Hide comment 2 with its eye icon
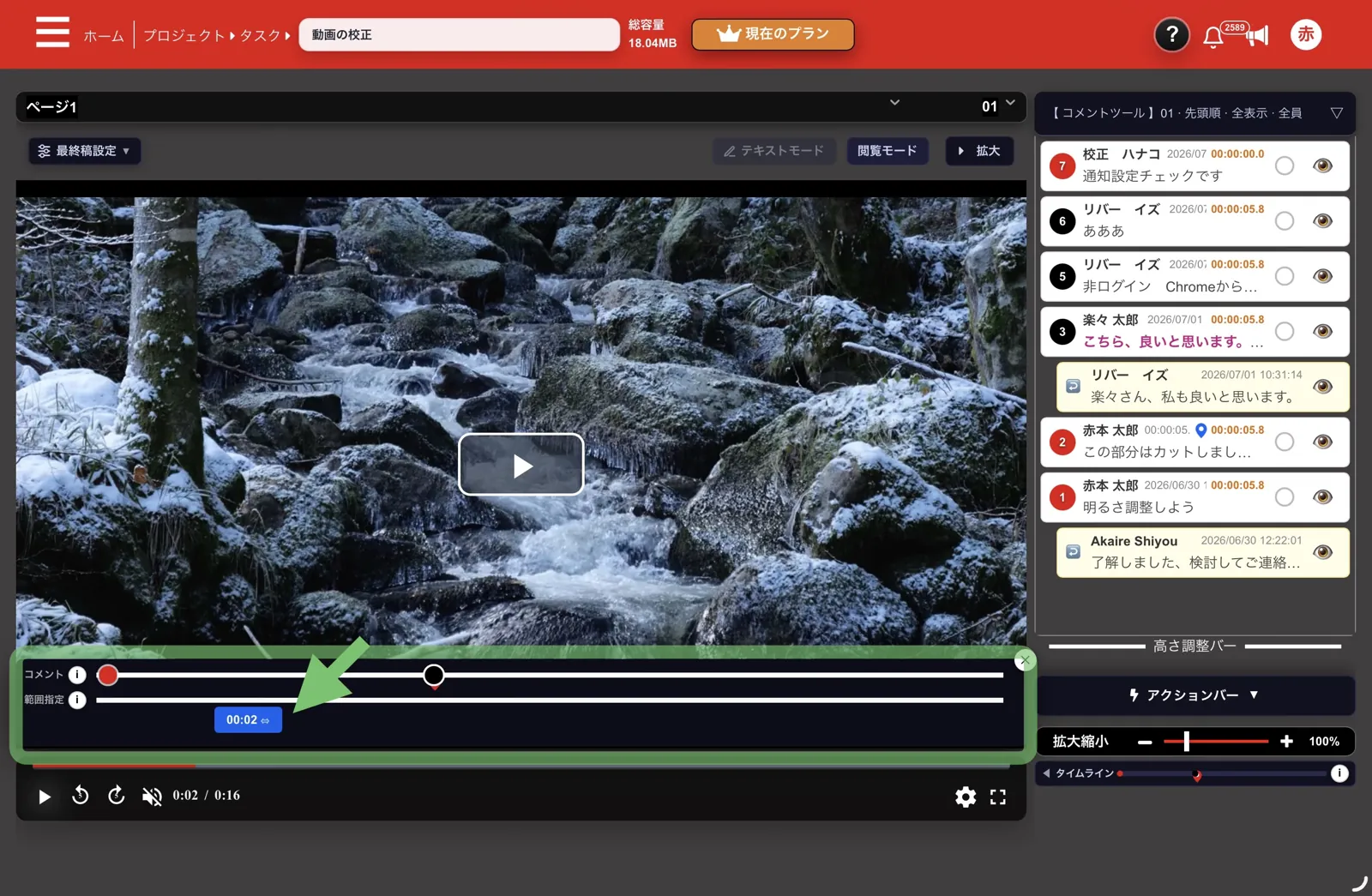Viewport: 1372px width, 896px height. pyautogui.click(x=1322, y=442)
